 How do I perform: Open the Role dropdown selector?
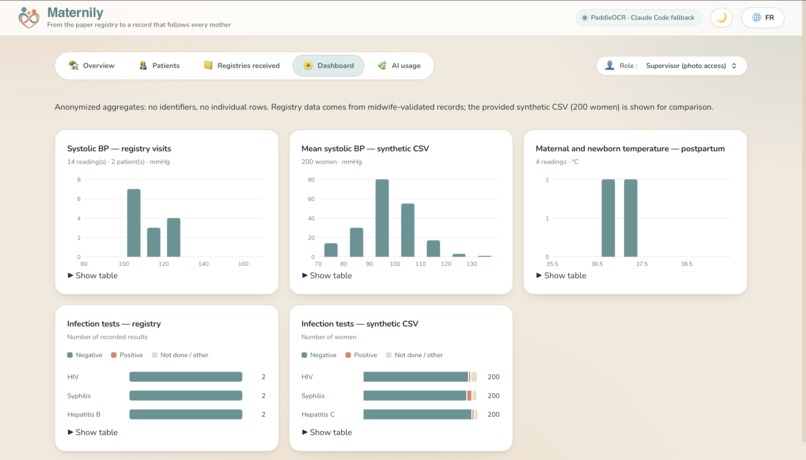coord(672,66)
